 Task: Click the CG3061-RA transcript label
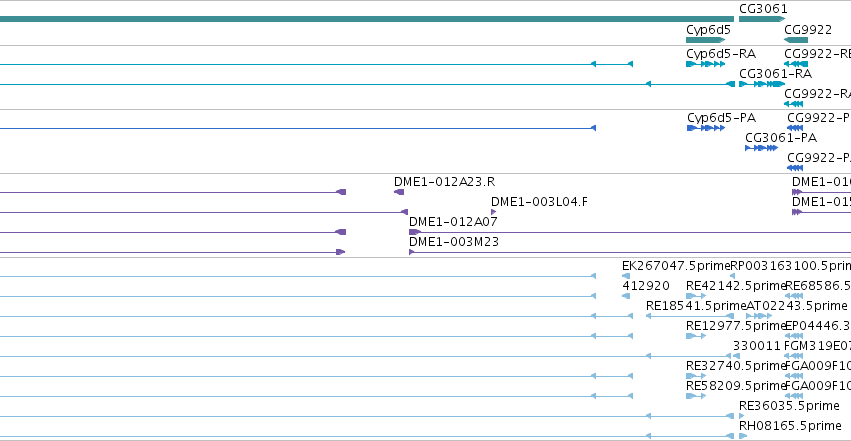776,73
